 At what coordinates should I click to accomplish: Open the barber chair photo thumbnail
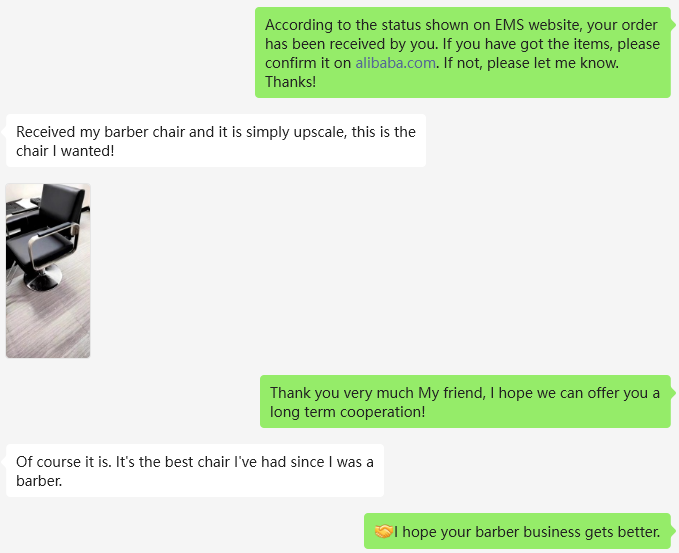pos(48,270)
